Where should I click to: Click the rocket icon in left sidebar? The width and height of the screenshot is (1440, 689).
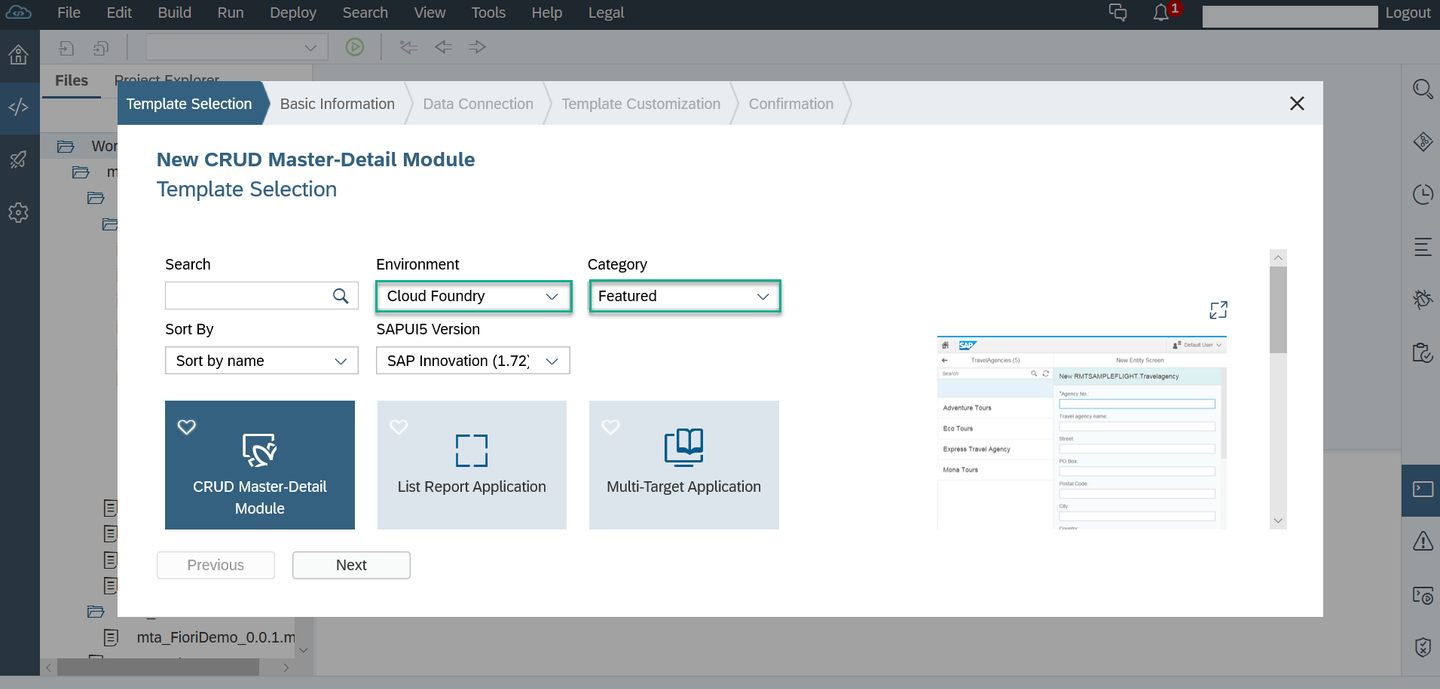click(18, 160)
